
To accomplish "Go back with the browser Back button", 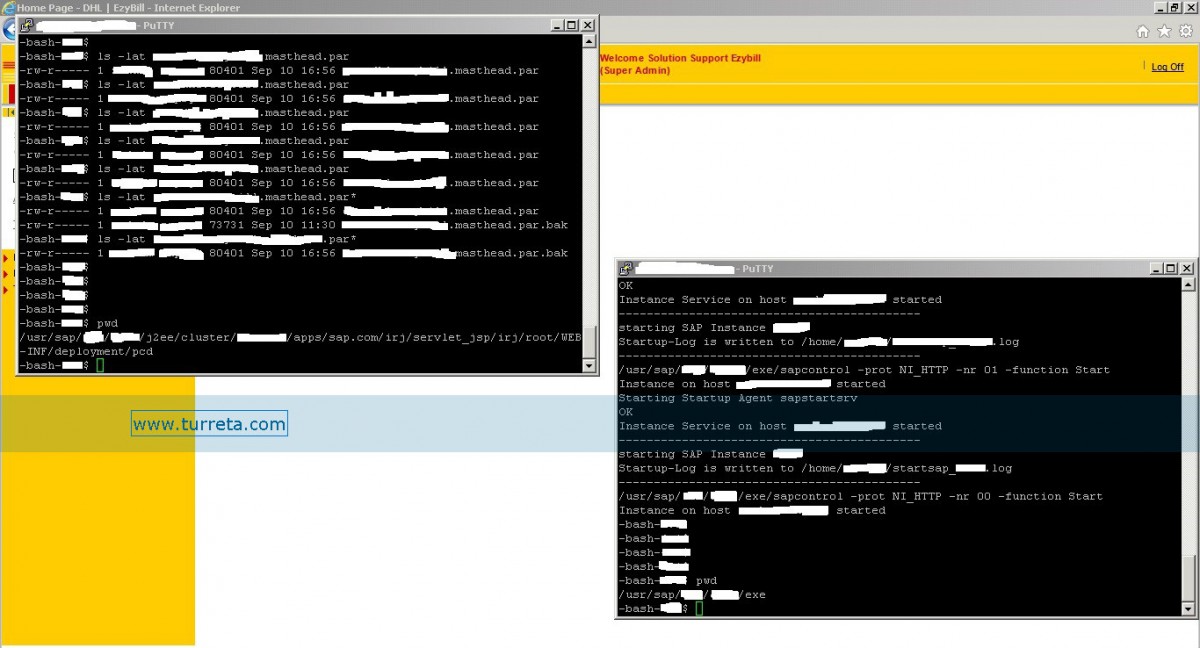I will [8, 30].
